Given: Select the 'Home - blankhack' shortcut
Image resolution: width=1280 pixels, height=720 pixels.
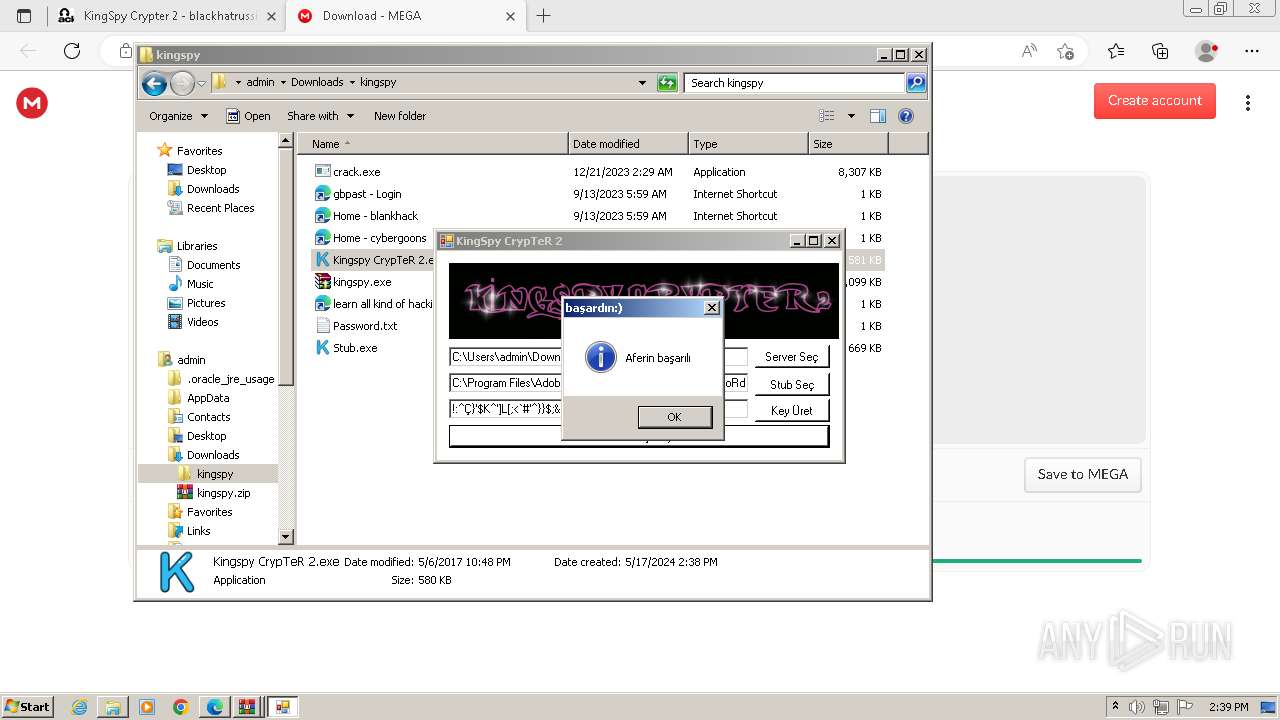Looking at the screenshot, I should (375, 216).
